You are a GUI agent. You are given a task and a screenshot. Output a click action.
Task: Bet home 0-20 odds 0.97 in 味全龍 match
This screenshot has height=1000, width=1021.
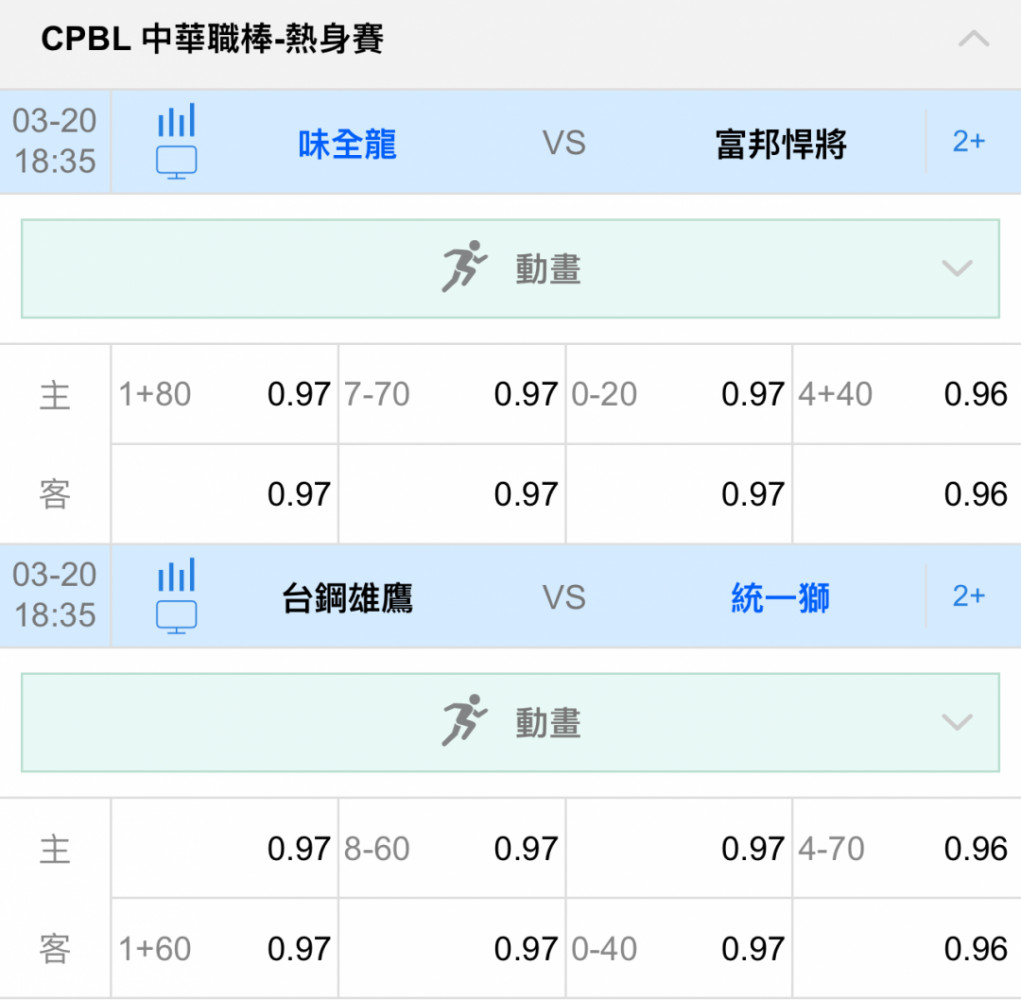[679, 395]
